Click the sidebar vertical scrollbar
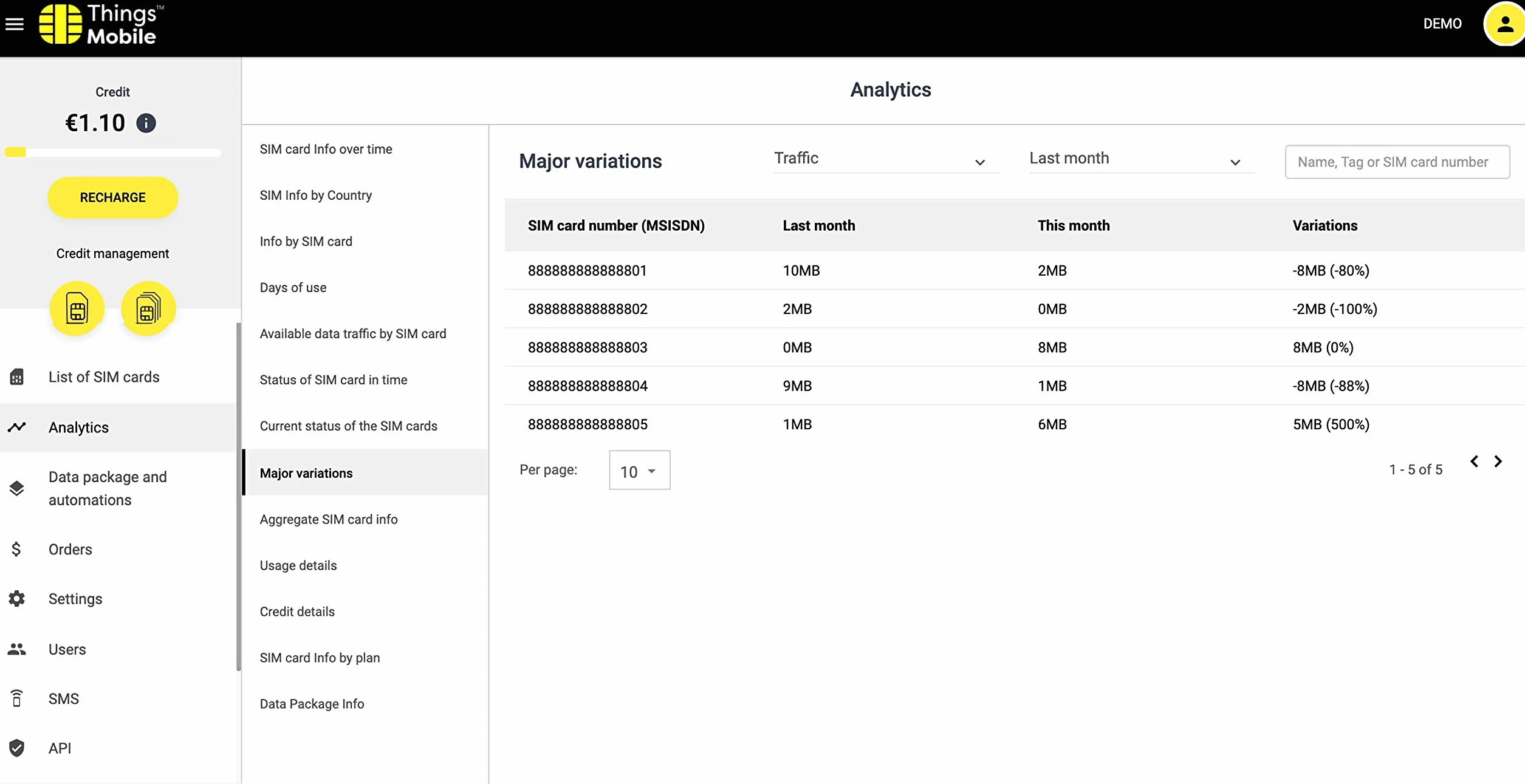This screenshot has height=784, width=1525. [239, 497]
